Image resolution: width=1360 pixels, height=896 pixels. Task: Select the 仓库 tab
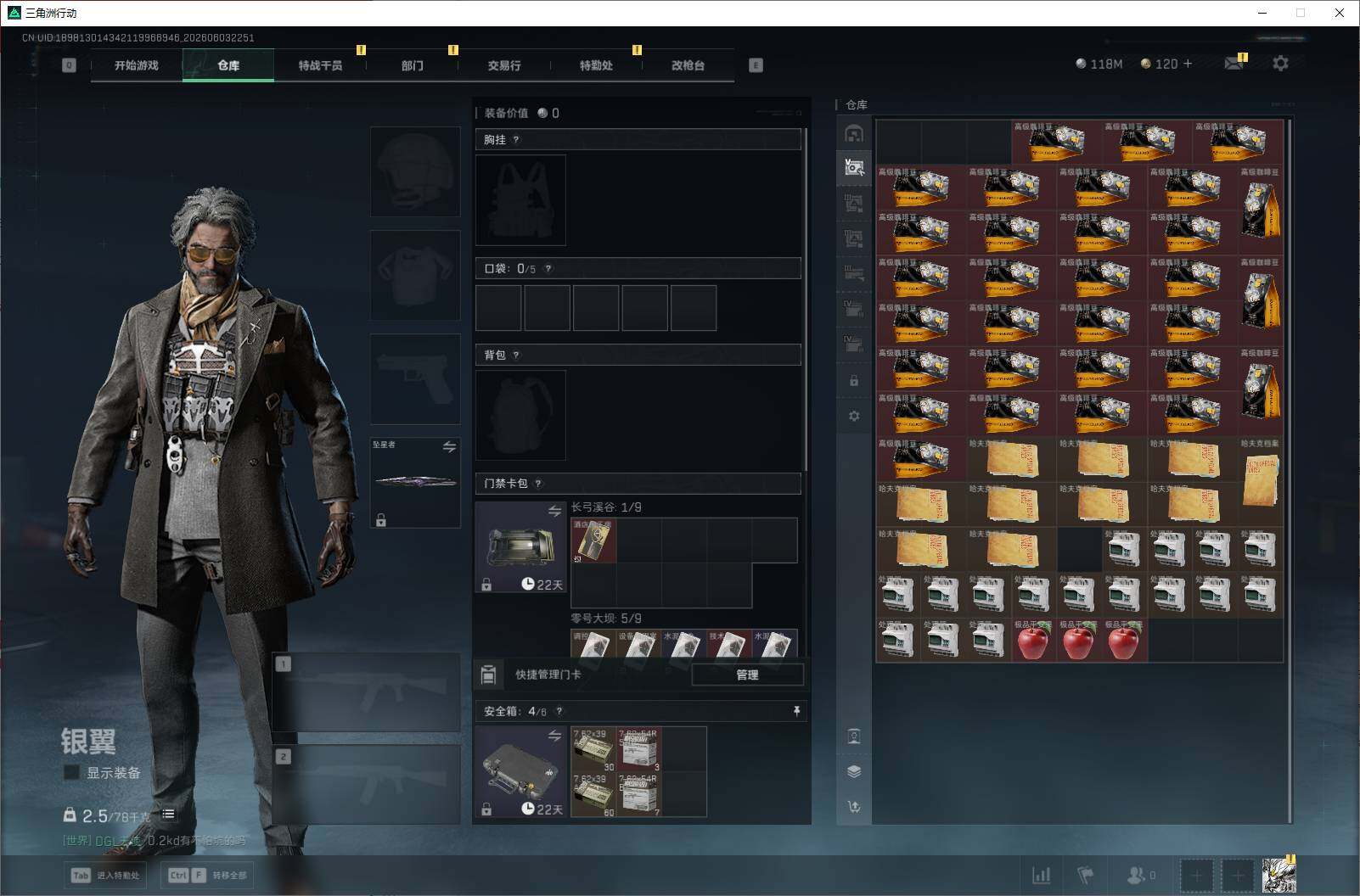[x=228, y=65]
